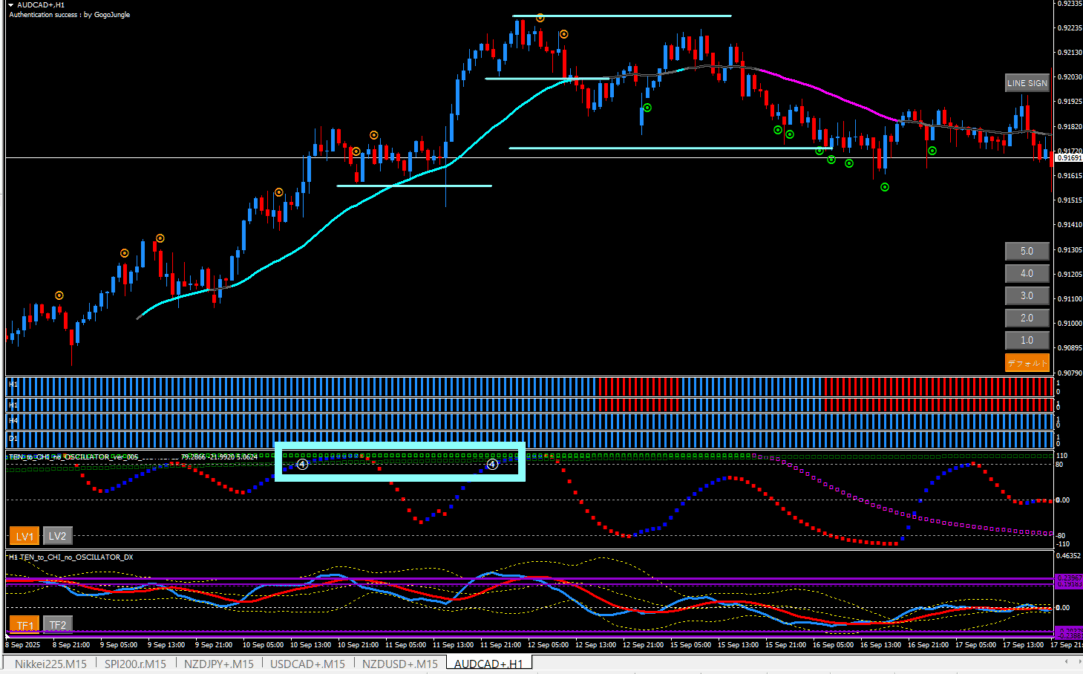Expand the AUDCAD+,H1 chart title arrow
Viewport: 1083px width, 674px height.
pyautogui.click(x=10, y=5)
